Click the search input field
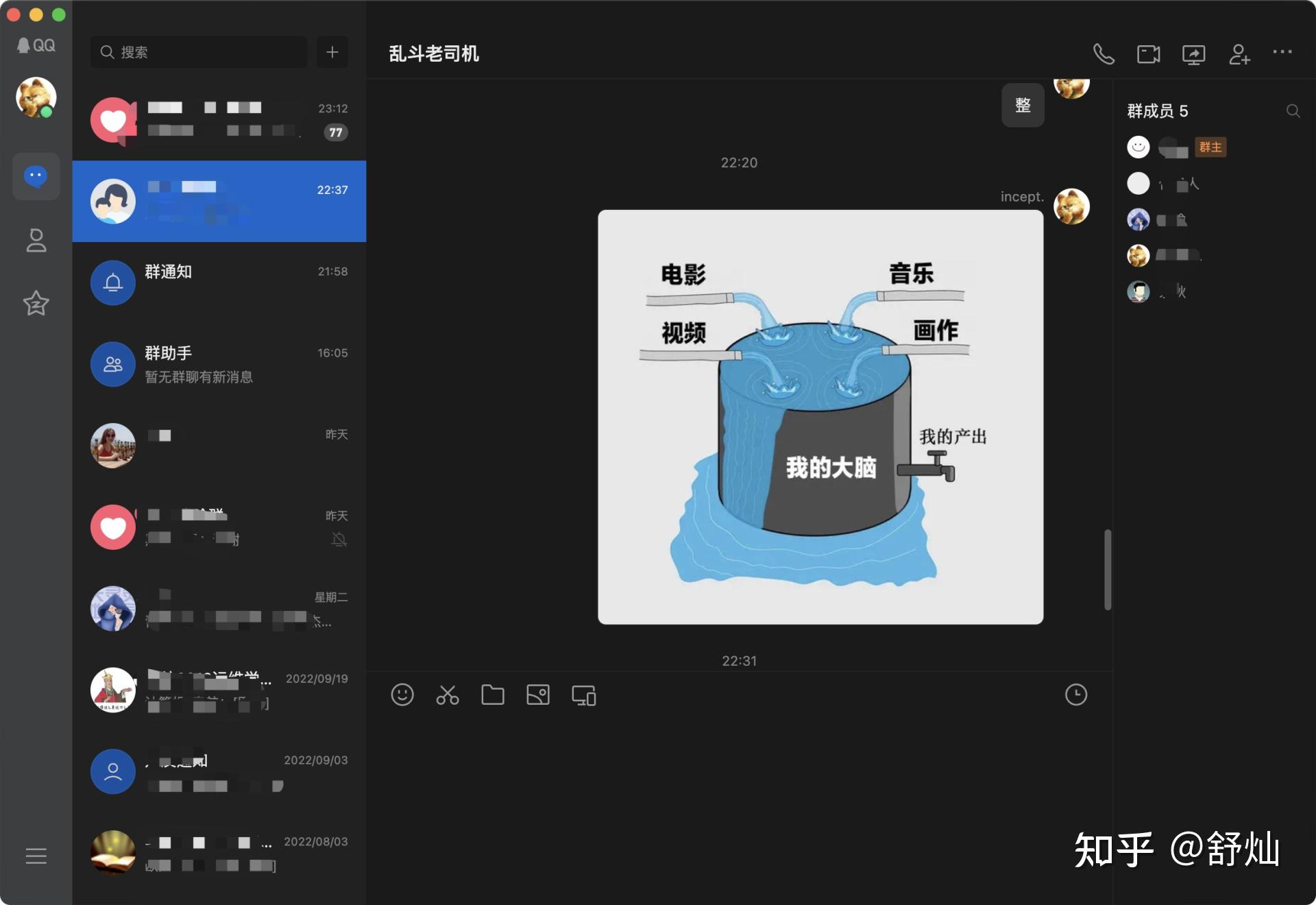Image resolution: width=1316 pixels, height=905 pixels. 198,51
